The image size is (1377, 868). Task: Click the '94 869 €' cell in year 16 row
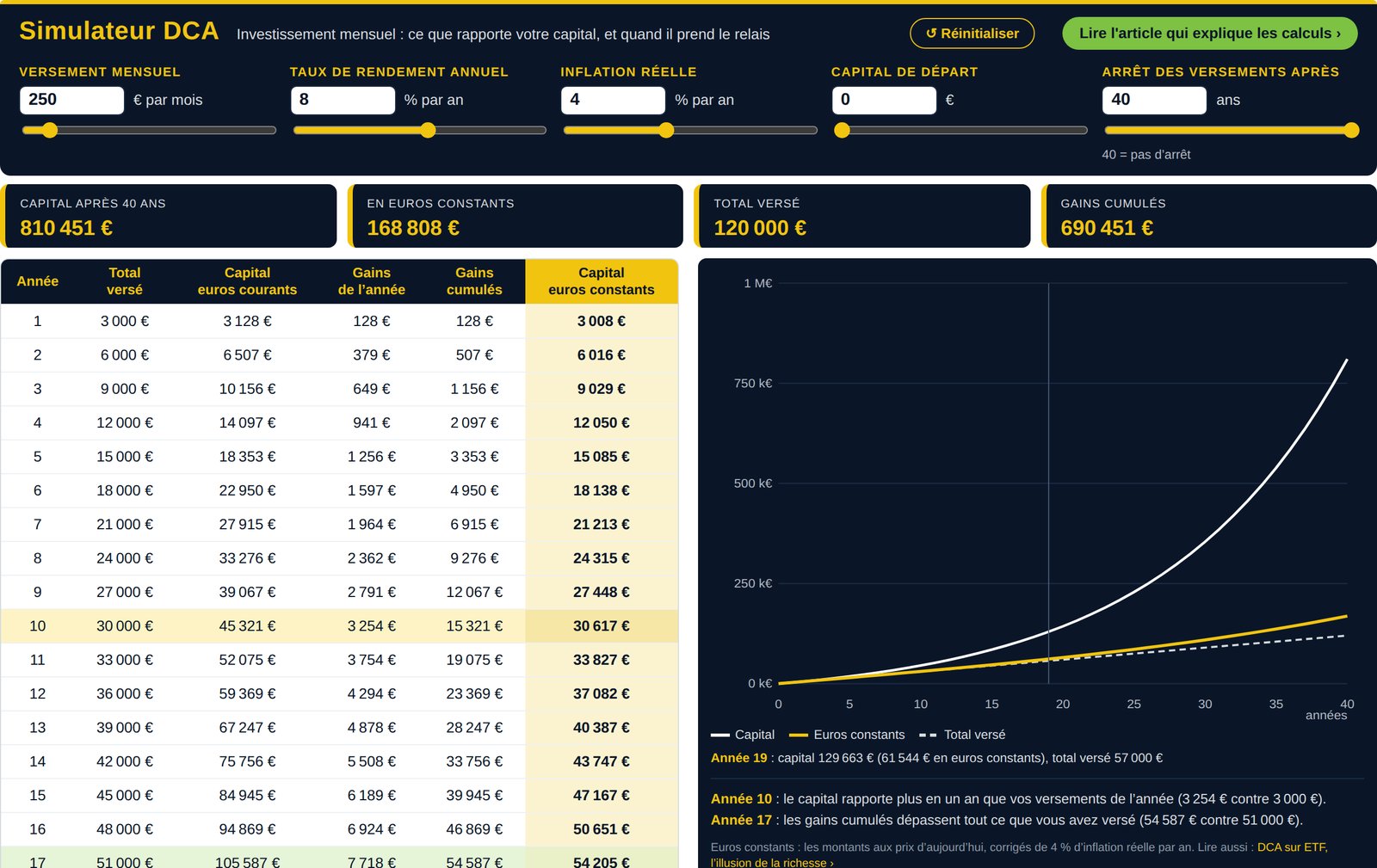tap(247, 829)
